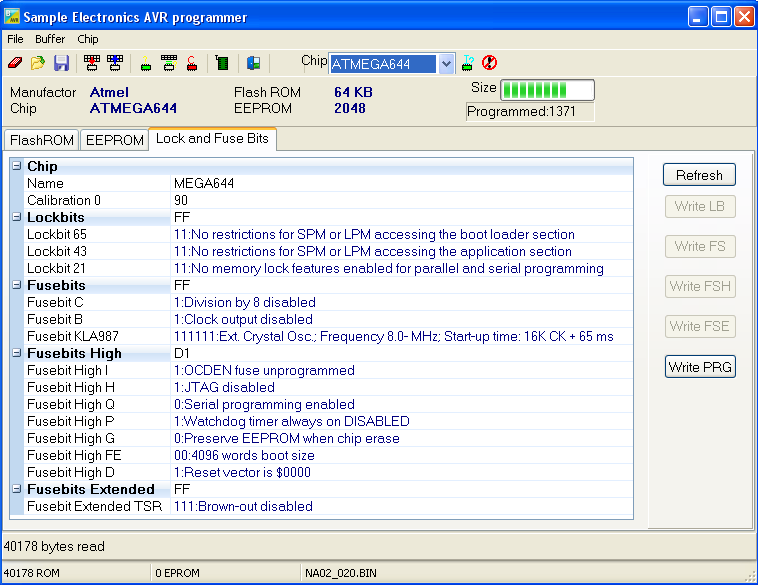Collapse the Fusebits High section
The height and width of the screenshot is (585, 758).
point(17,353)
